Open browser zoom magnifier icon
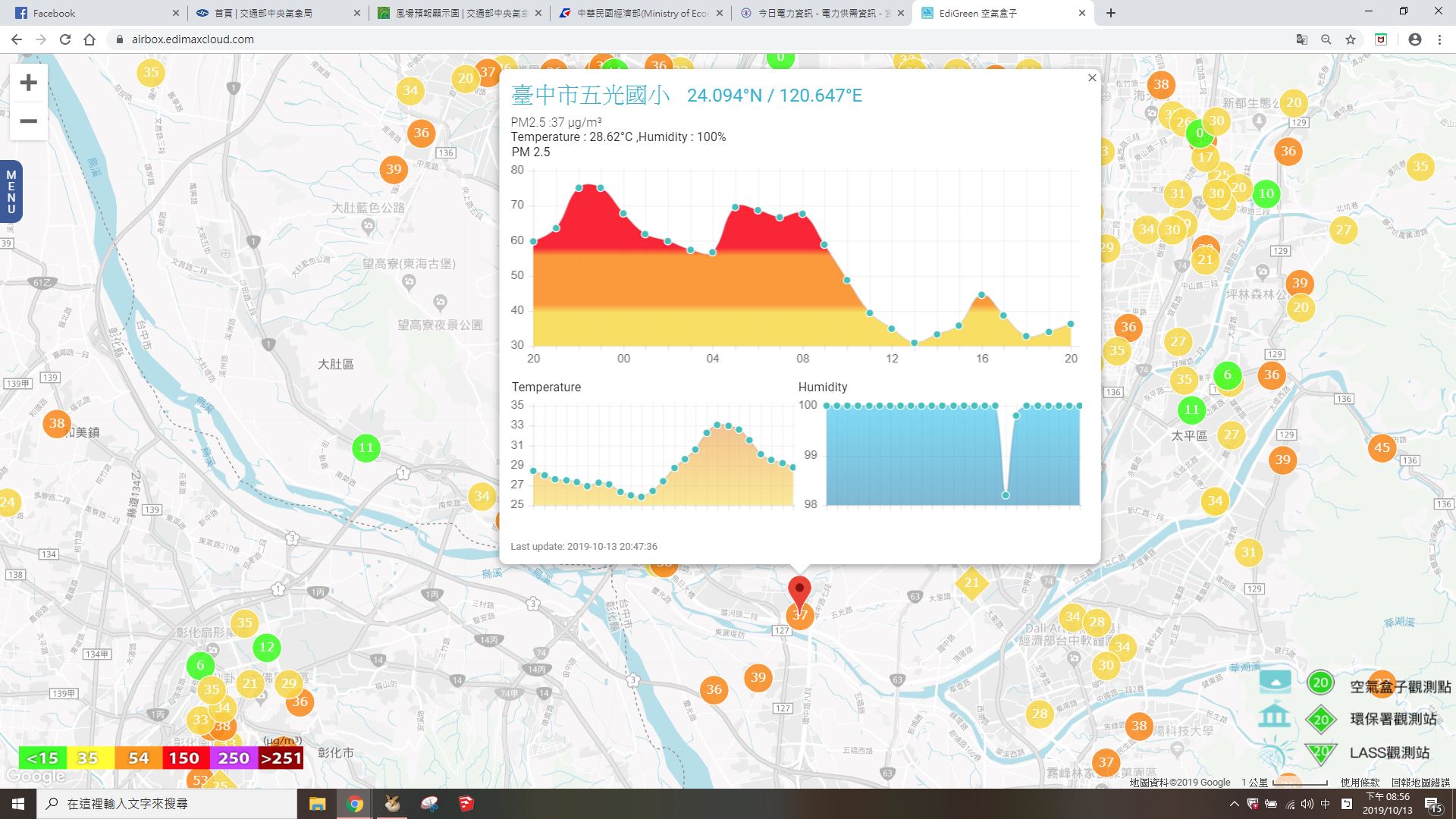The height and width of the screenshot is (819, 1456). point(1326,39)
